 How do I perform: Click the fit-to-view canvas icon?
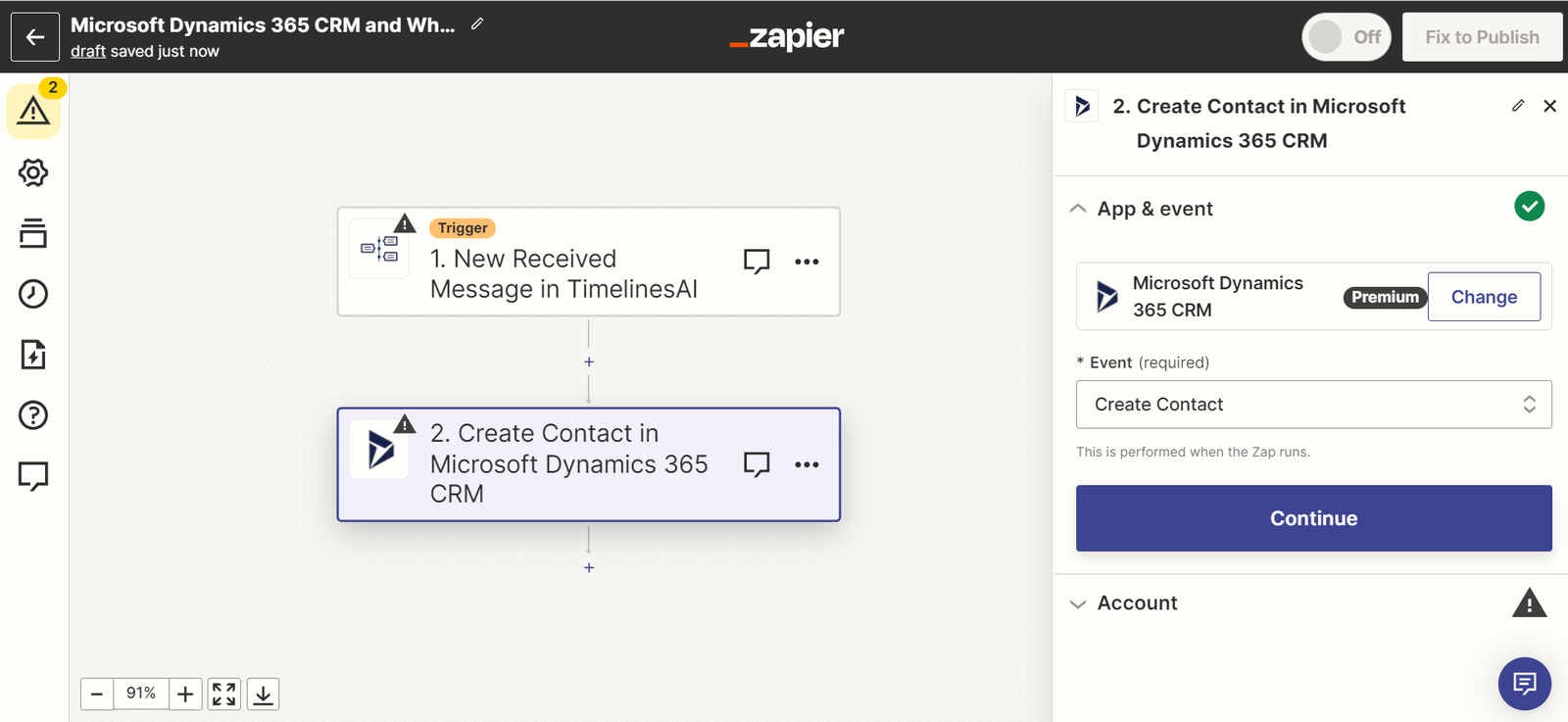click(x=224, y=695)
